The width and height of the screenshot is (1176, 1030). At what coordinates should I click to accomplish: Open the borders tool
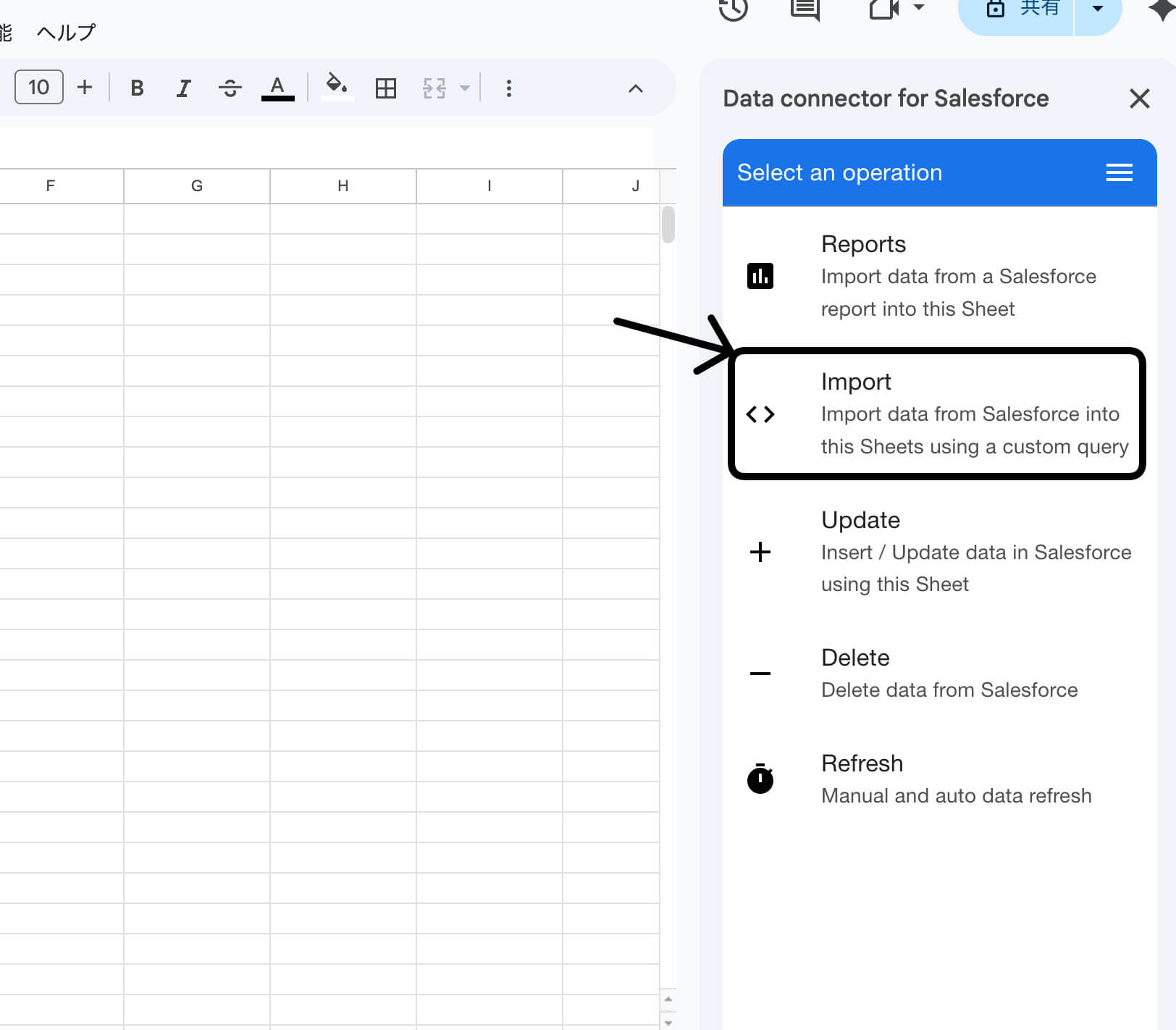(x=386, y=88)
